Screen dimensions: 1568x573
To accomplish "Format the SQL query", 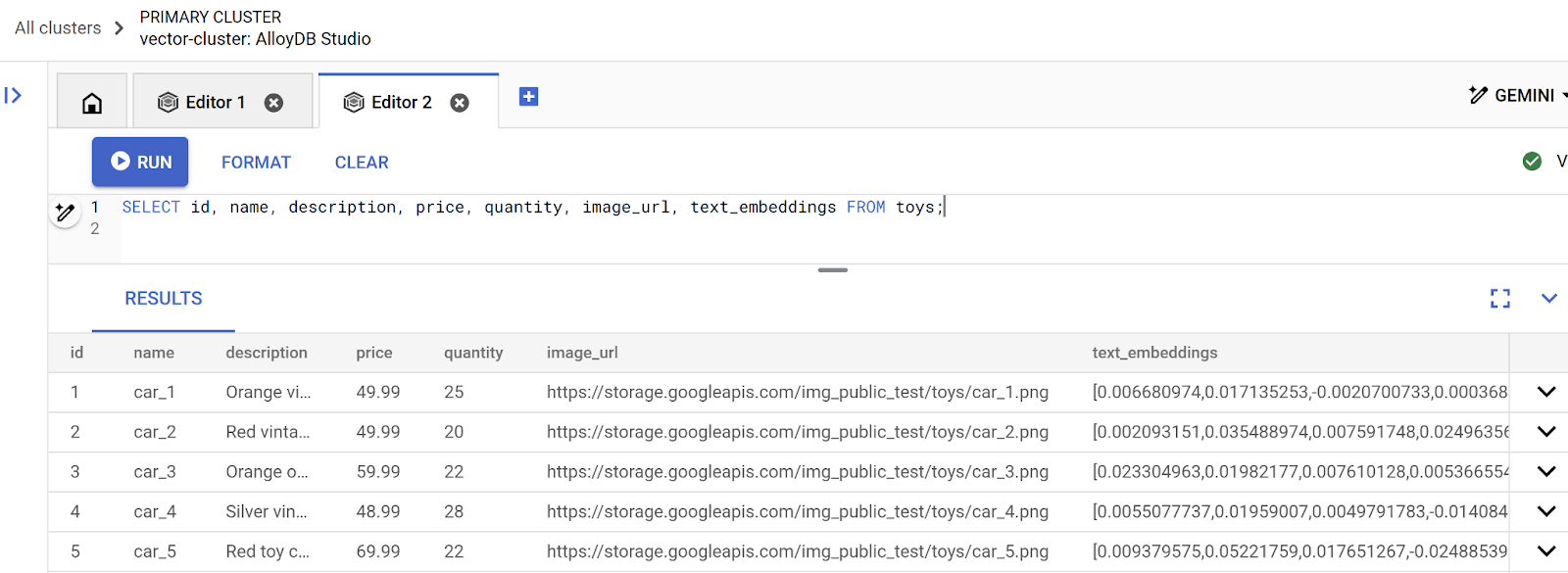I will (x=256, y=163).
